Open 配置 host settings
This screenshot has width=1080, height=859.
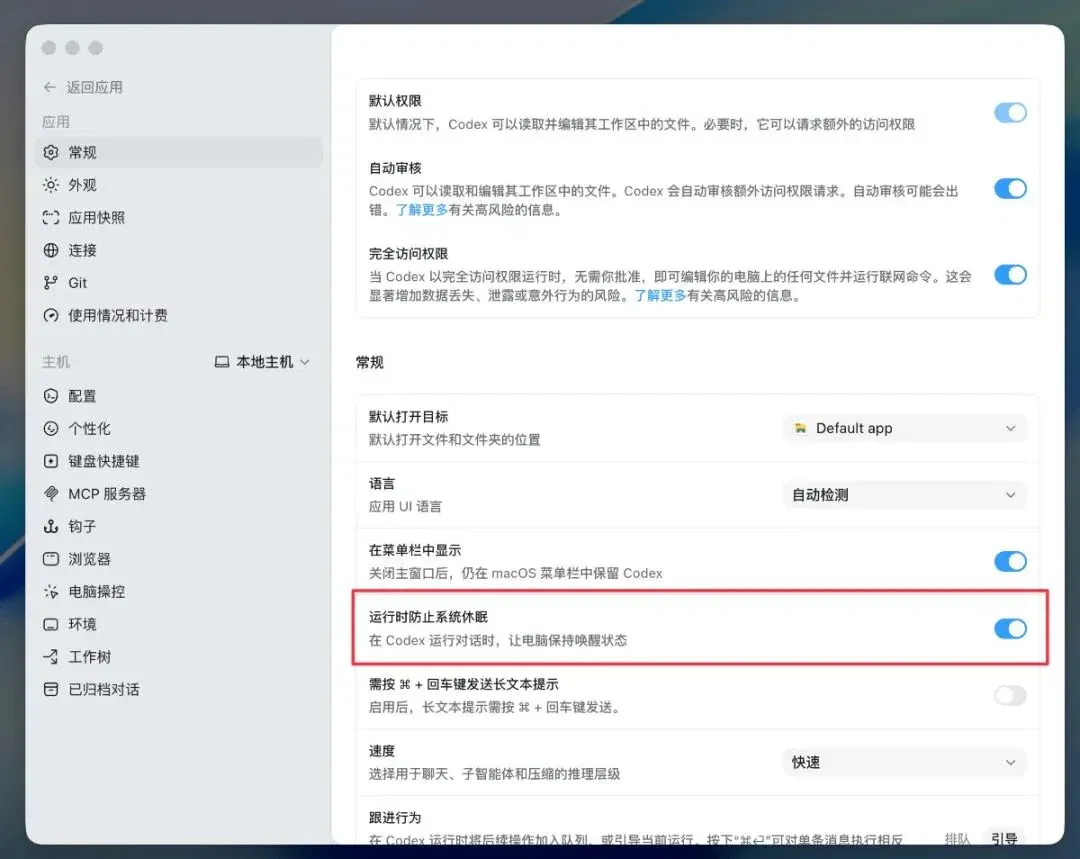pyautogui.click(x=178, y=395)
